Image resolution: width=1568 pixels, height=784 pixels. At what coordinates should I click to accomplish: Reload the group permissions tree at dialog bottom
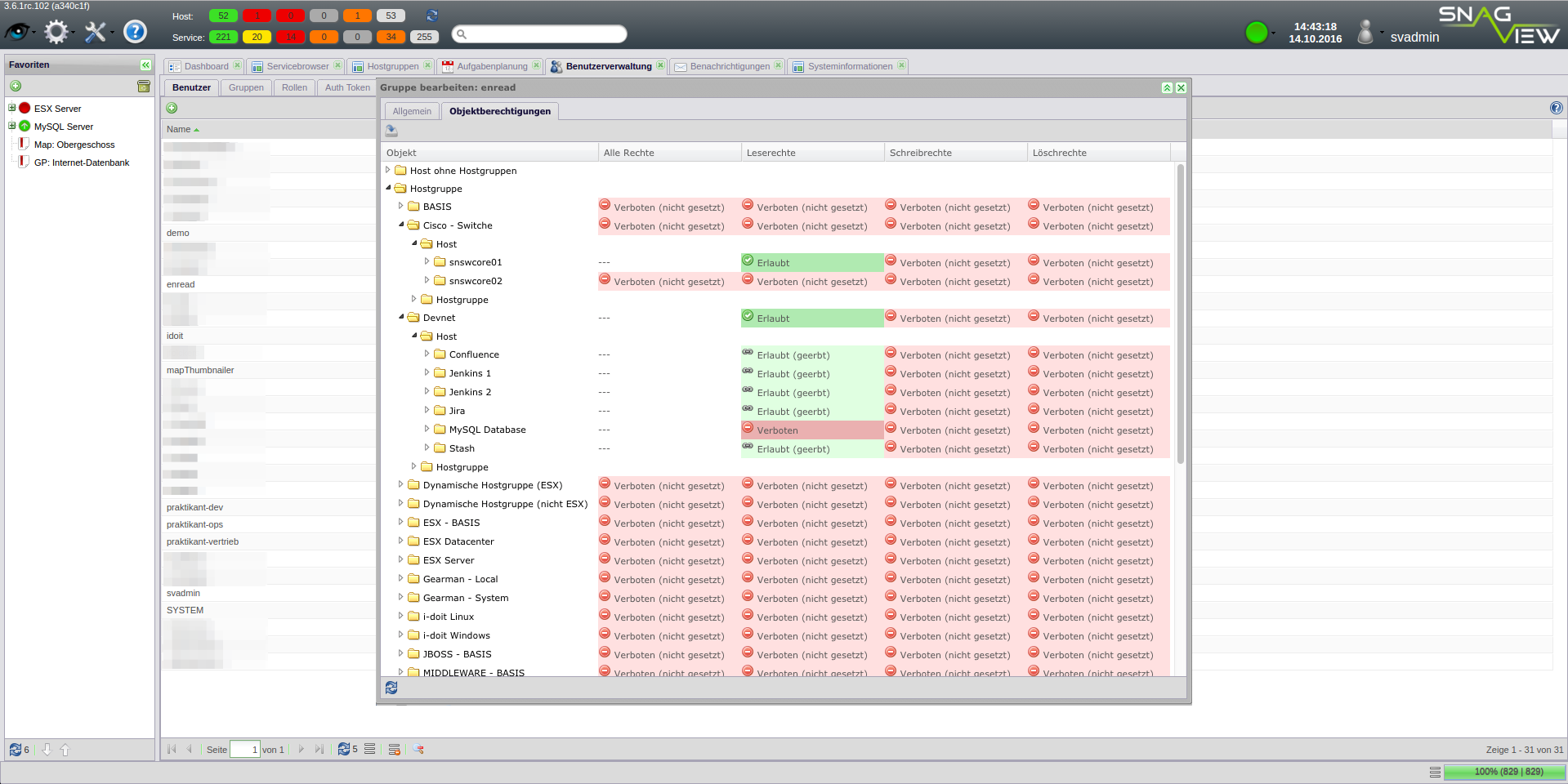coord(391,688)
